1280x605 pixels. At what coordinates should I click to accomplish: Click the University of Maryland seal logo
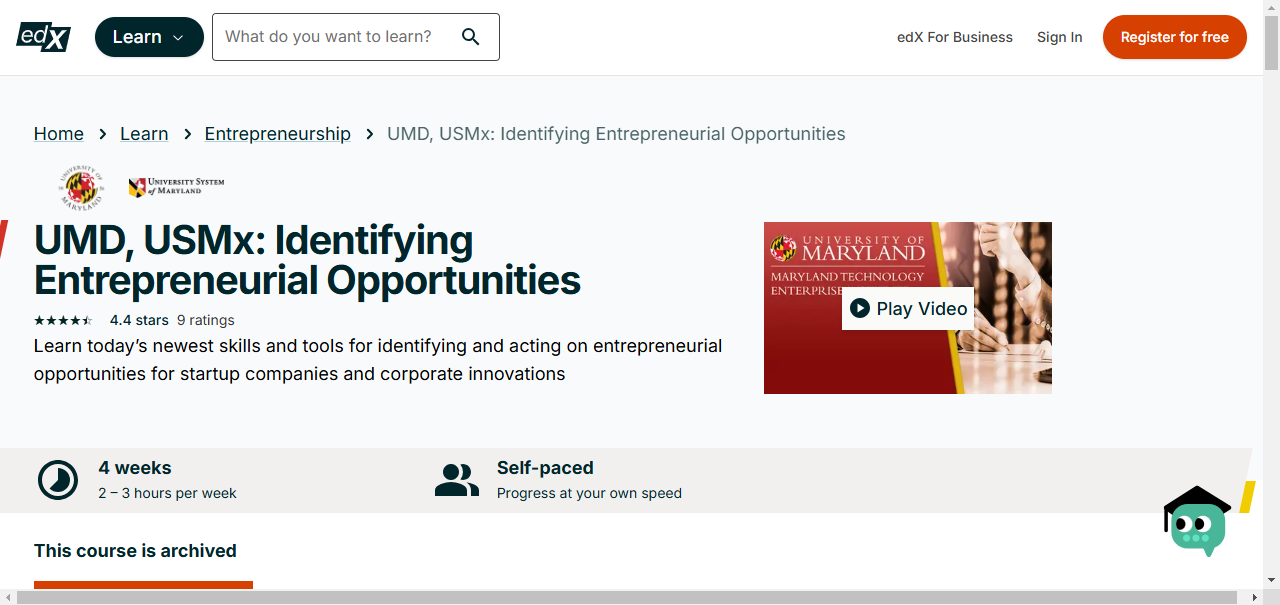point(81,187)
